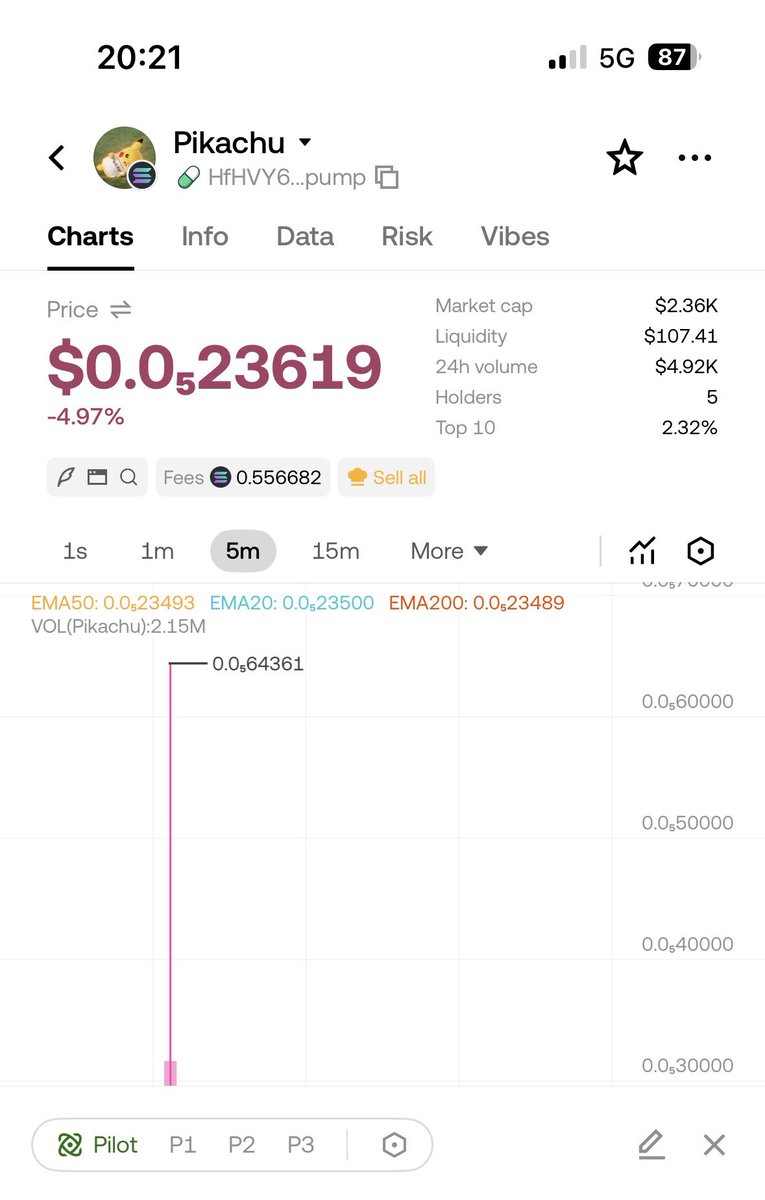
Task: Tap the EMA50 indicator label
Action: click(114, 603)
